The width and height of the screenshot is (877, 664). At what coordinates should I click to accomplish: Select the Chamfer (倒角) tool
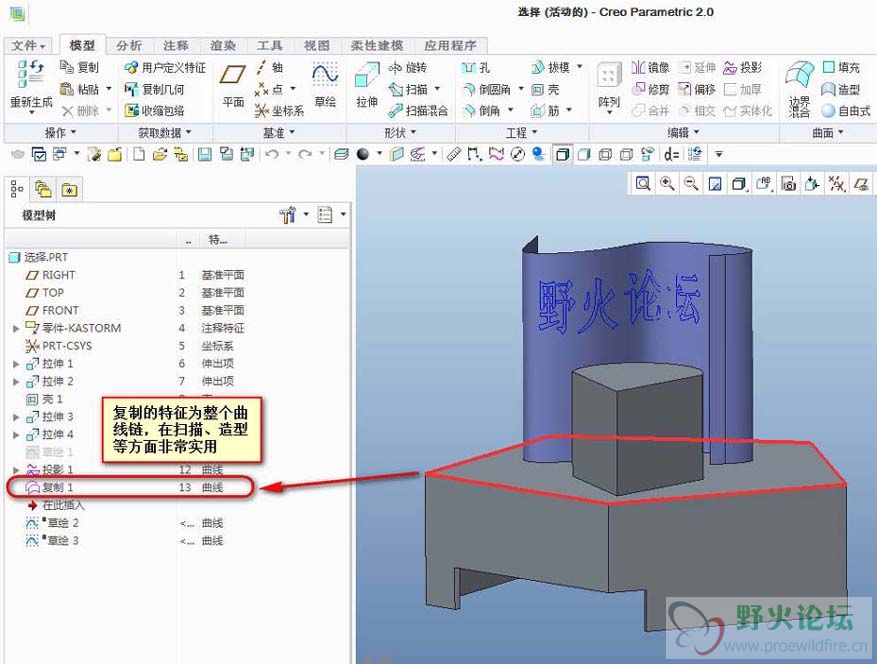482,111
